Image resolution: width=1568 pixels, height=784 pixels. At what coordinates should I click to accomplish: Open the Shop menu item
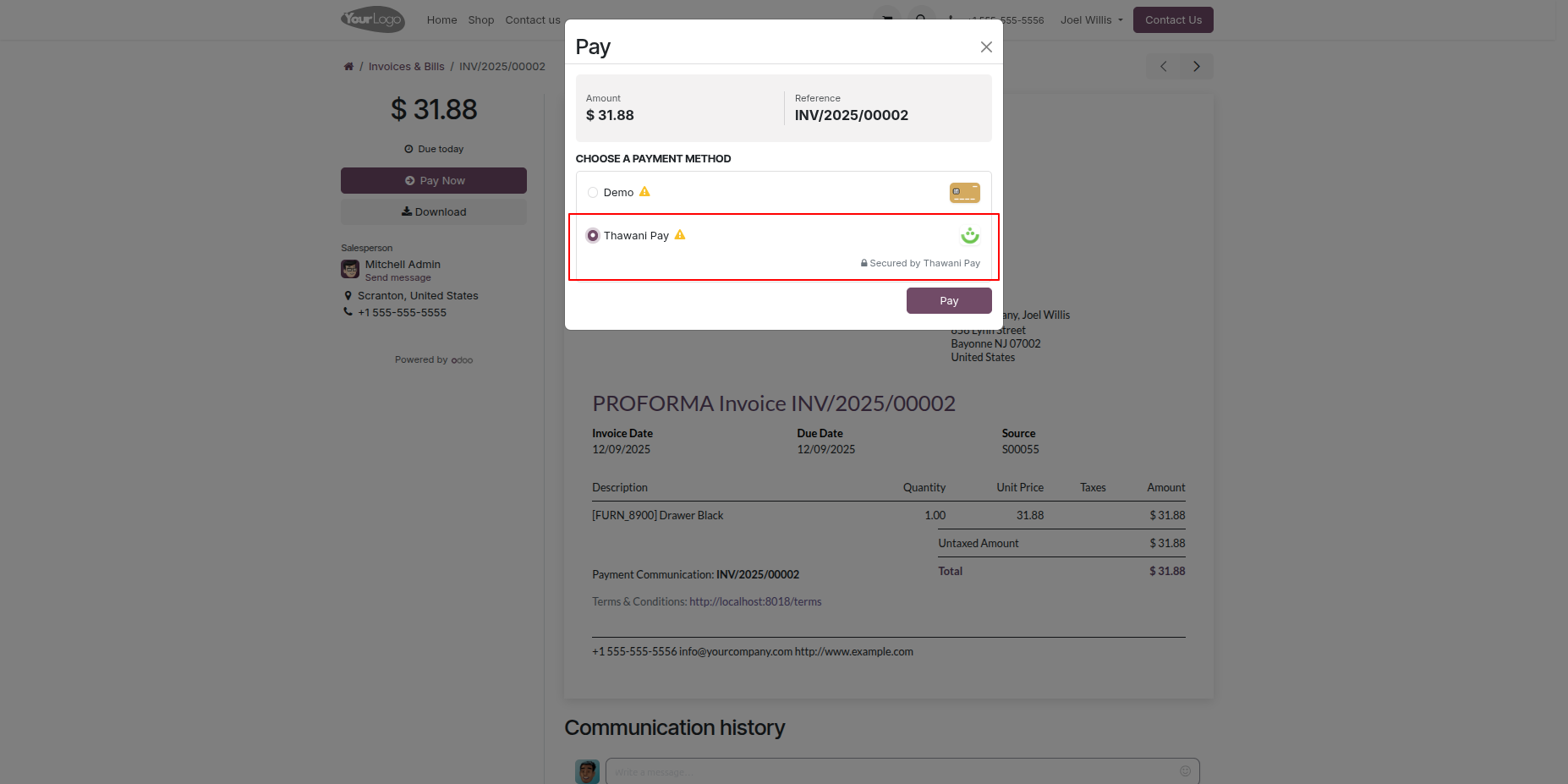[x=480, y=20]
